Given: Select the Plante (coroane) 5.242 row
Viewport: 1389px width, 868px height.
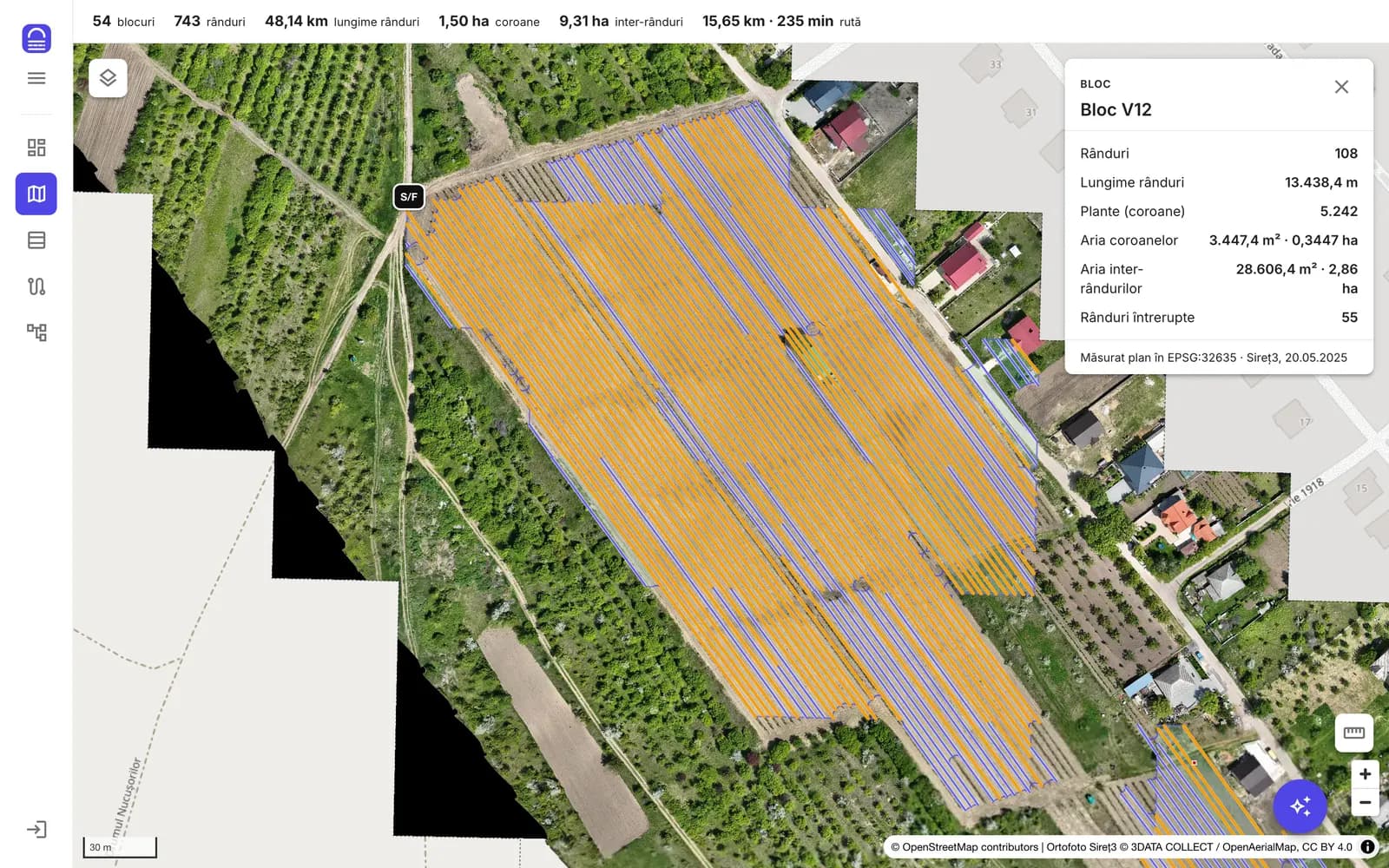Looking at the screenshot, I should (1219, 211).
